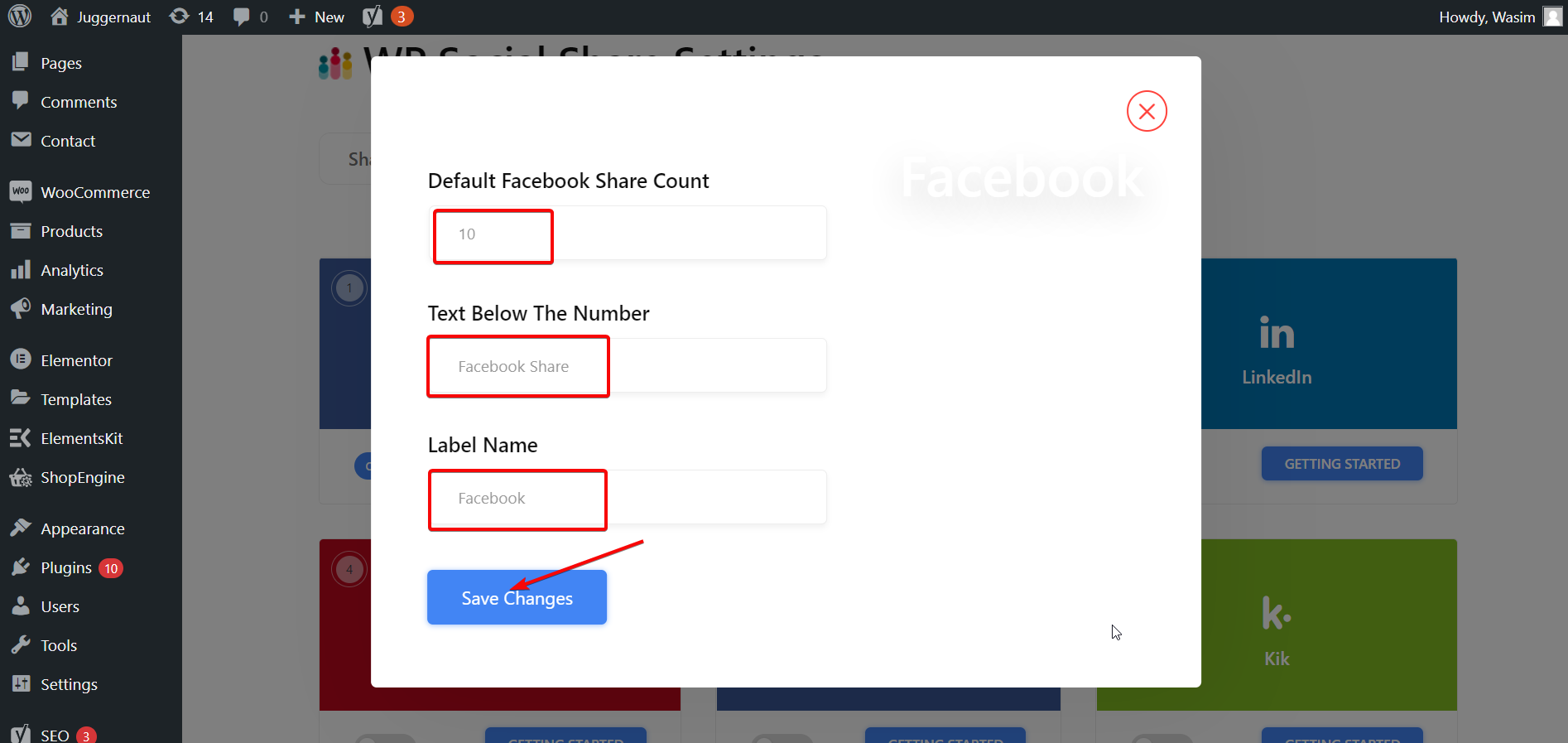
Task: Click the Pages sidebar icon
Action: (21, 61)
